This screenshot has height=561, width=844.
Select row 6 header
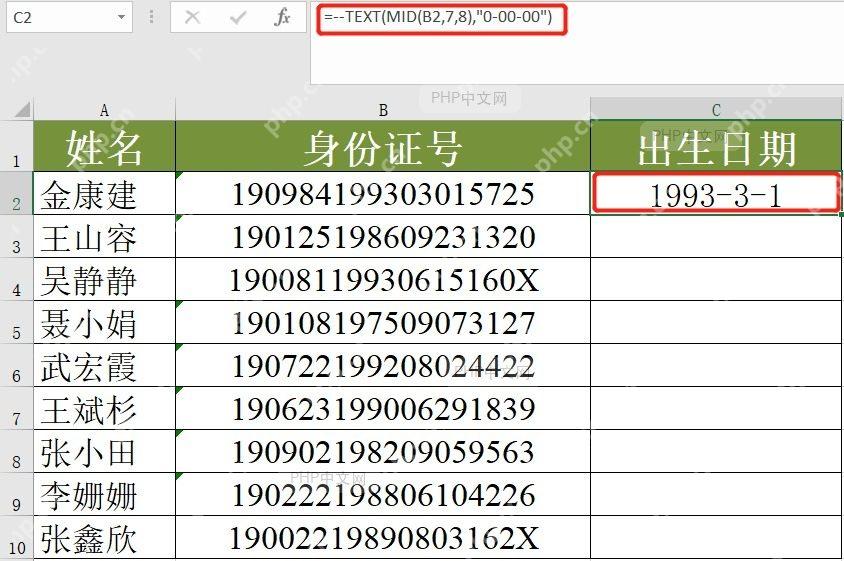tap(17, 365)
